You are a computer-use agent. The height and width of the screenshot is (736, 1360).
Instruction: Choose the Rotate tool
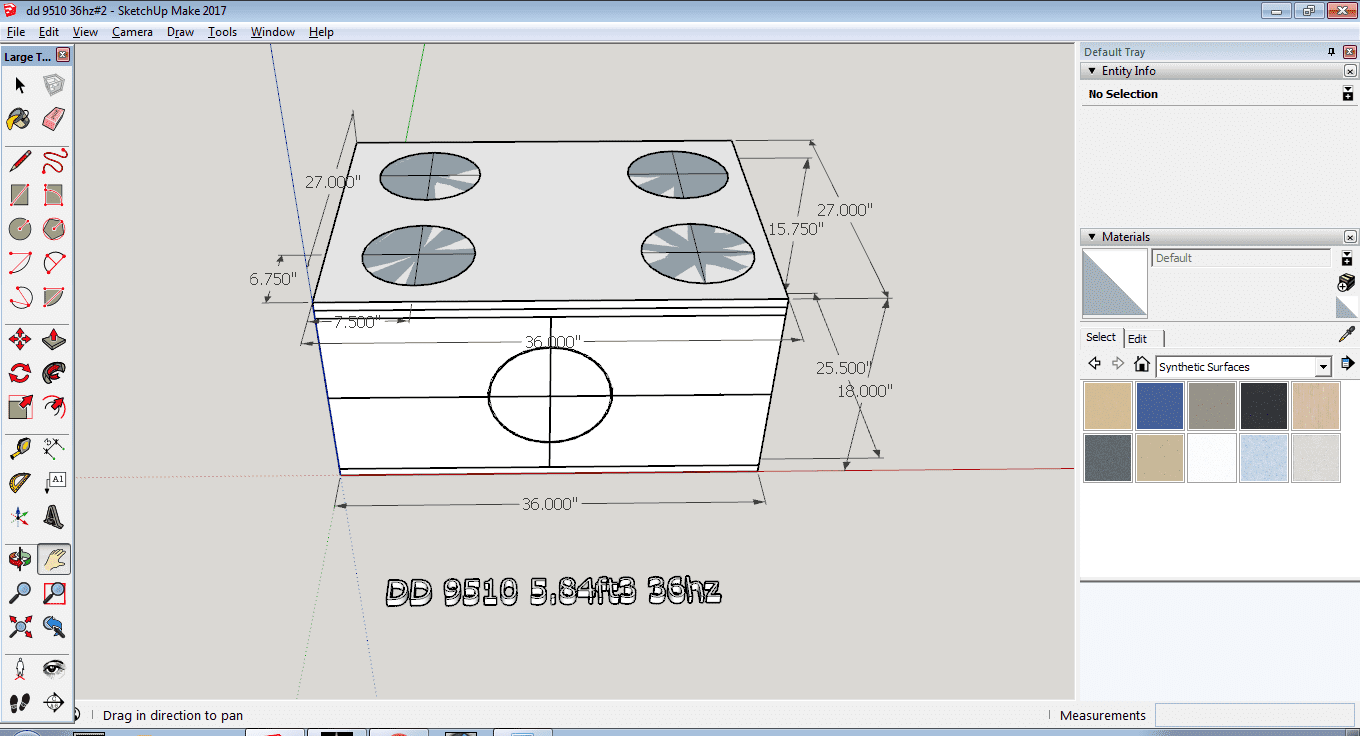[20, 373]
